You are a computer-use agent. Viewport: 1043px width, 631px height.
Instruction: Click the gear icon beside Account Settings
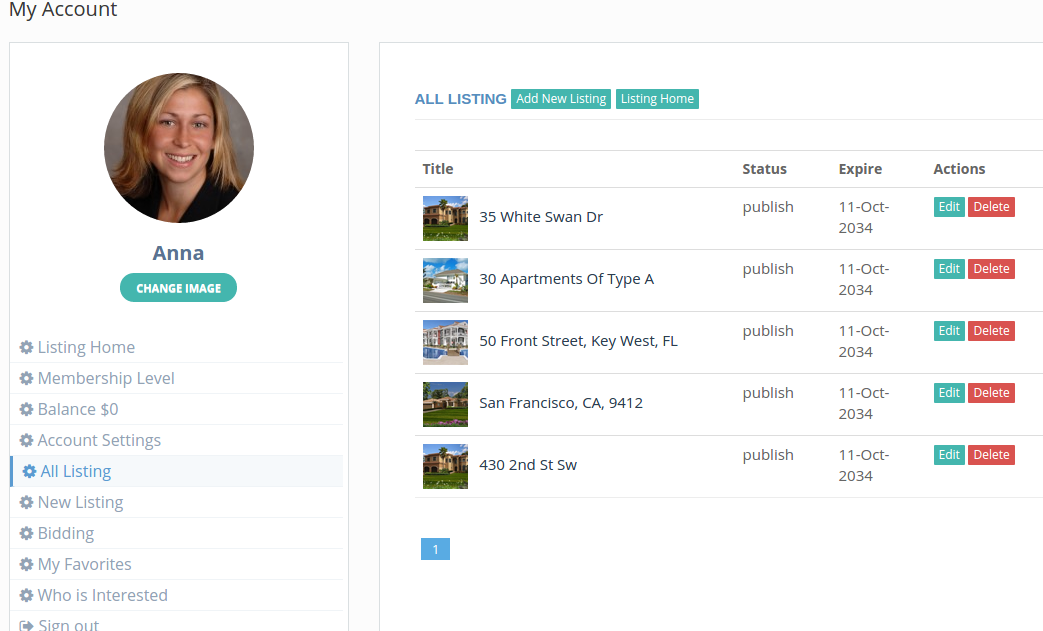[25, 440]
